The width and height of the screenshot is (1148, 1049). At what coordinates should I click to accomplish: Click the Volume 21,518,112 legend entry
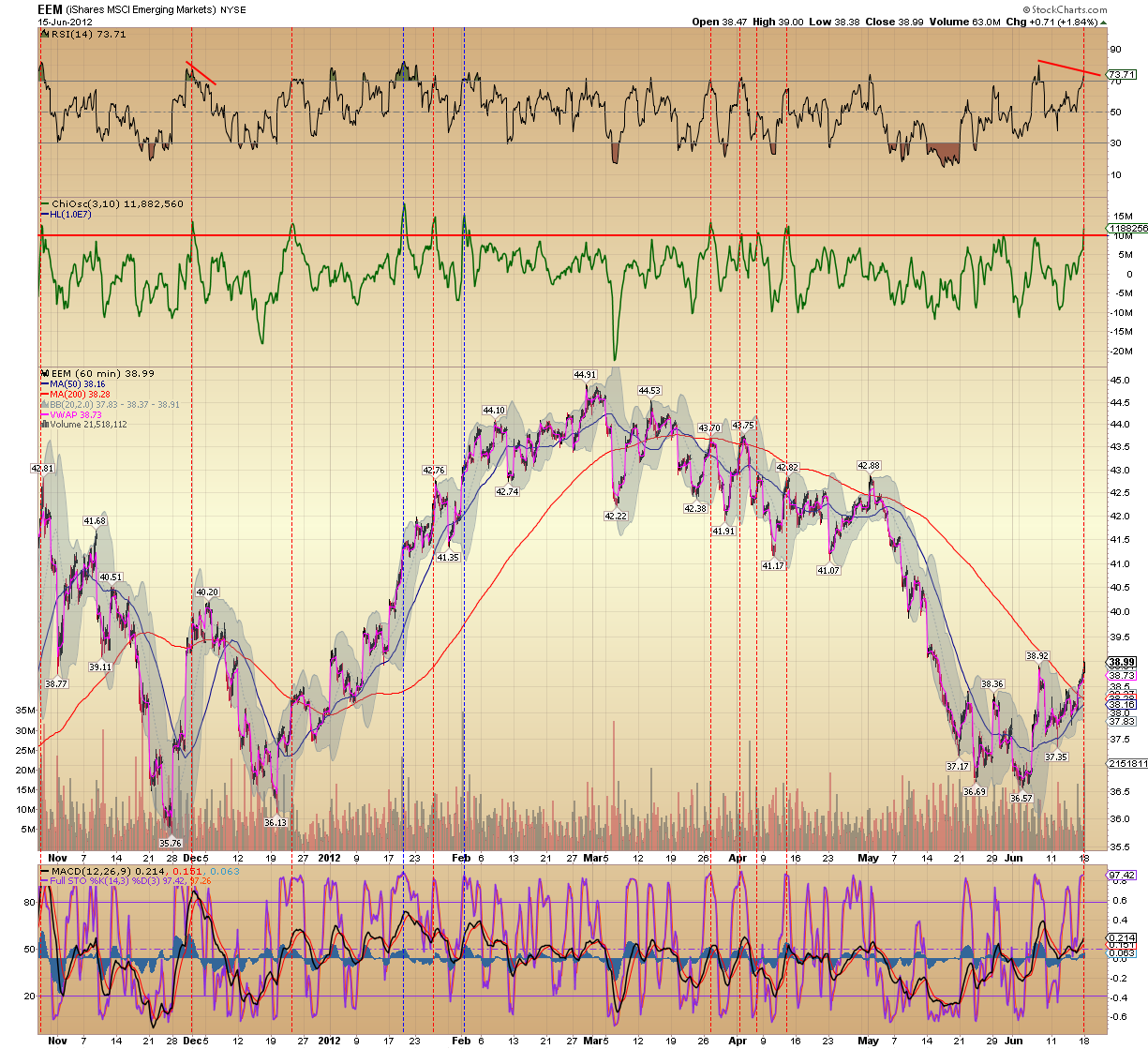(83, 425)
